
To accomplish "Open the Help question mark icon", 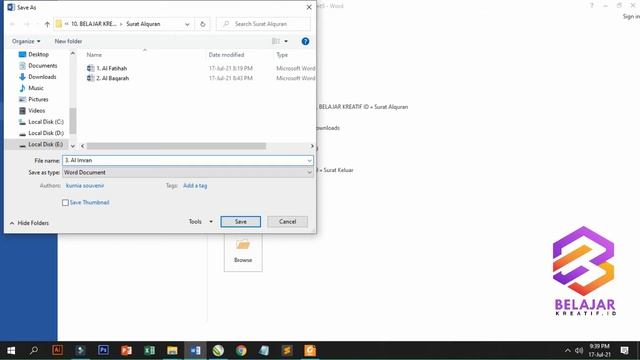I will (x=305, y=41).
